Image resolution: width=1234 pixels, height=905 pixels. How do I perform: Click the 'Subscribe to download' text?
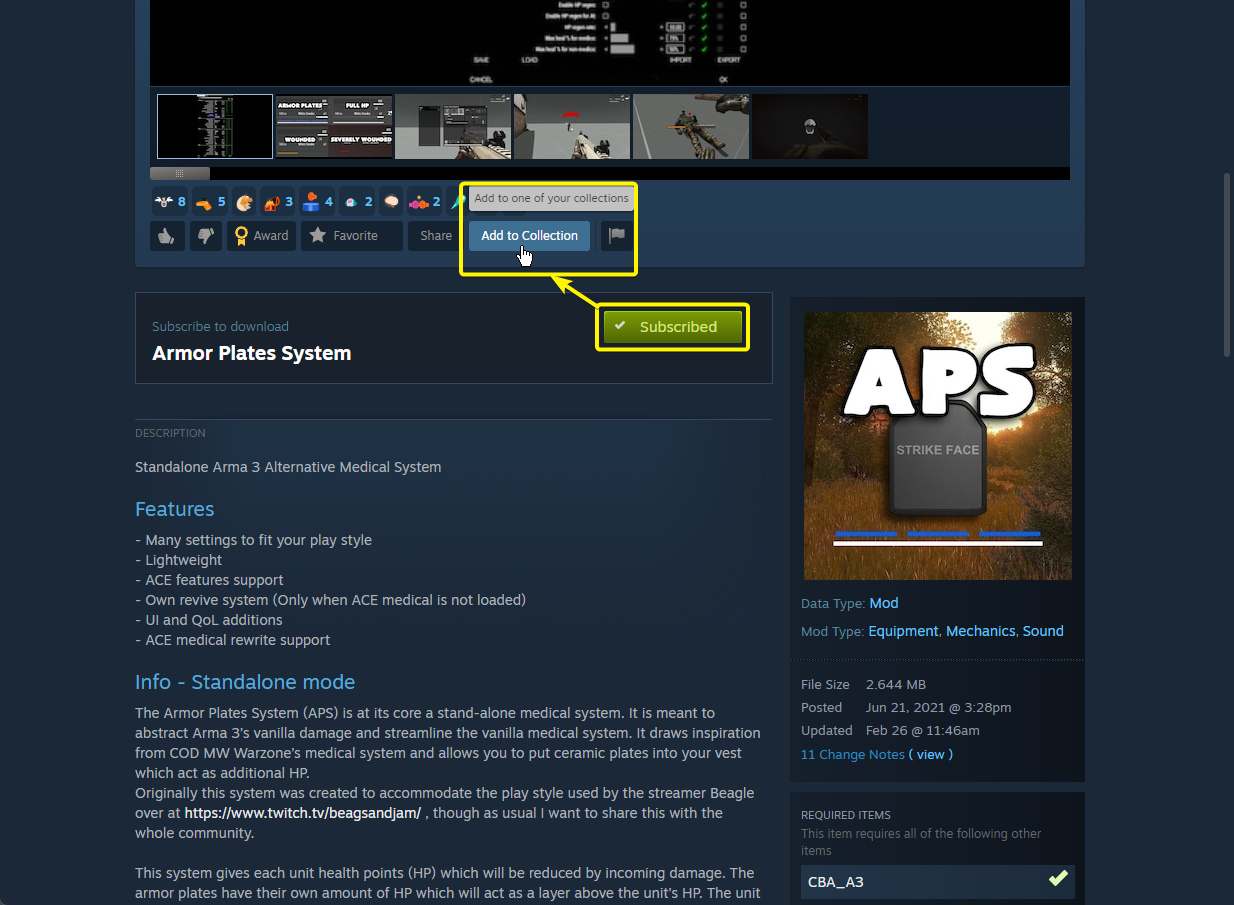220,326
